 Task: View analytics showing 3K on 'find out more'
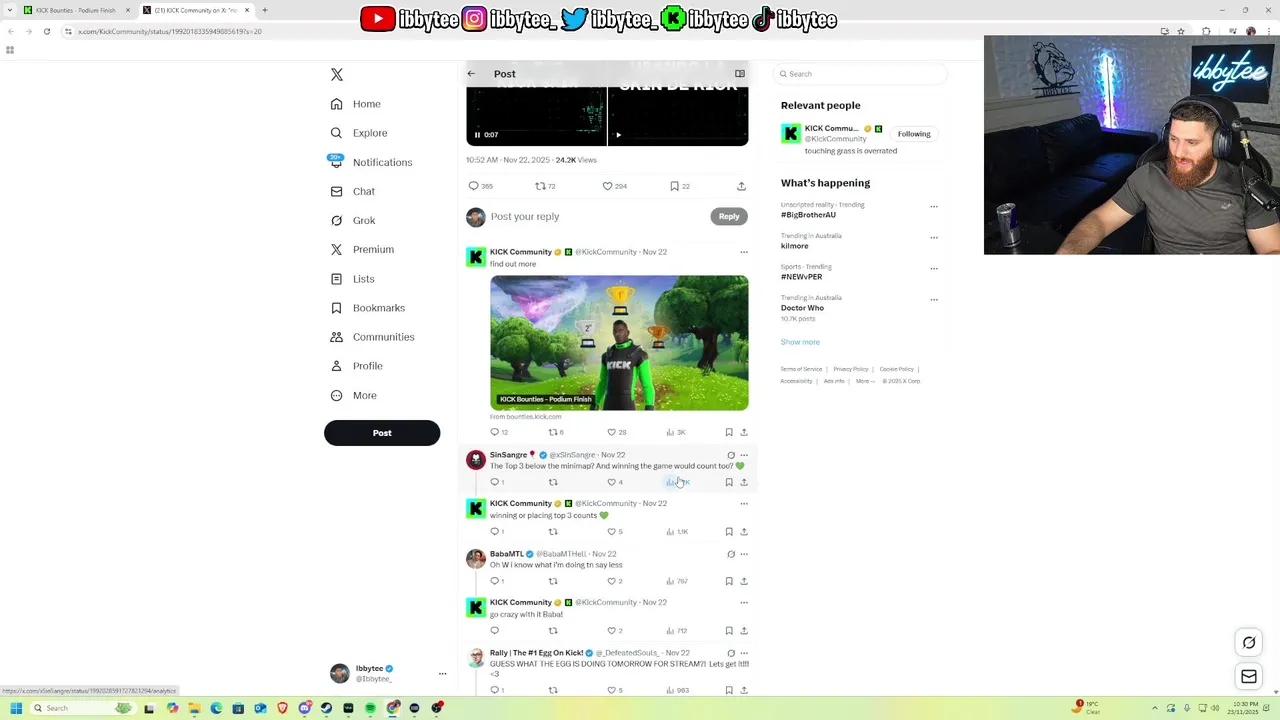(x=676, y=433)
